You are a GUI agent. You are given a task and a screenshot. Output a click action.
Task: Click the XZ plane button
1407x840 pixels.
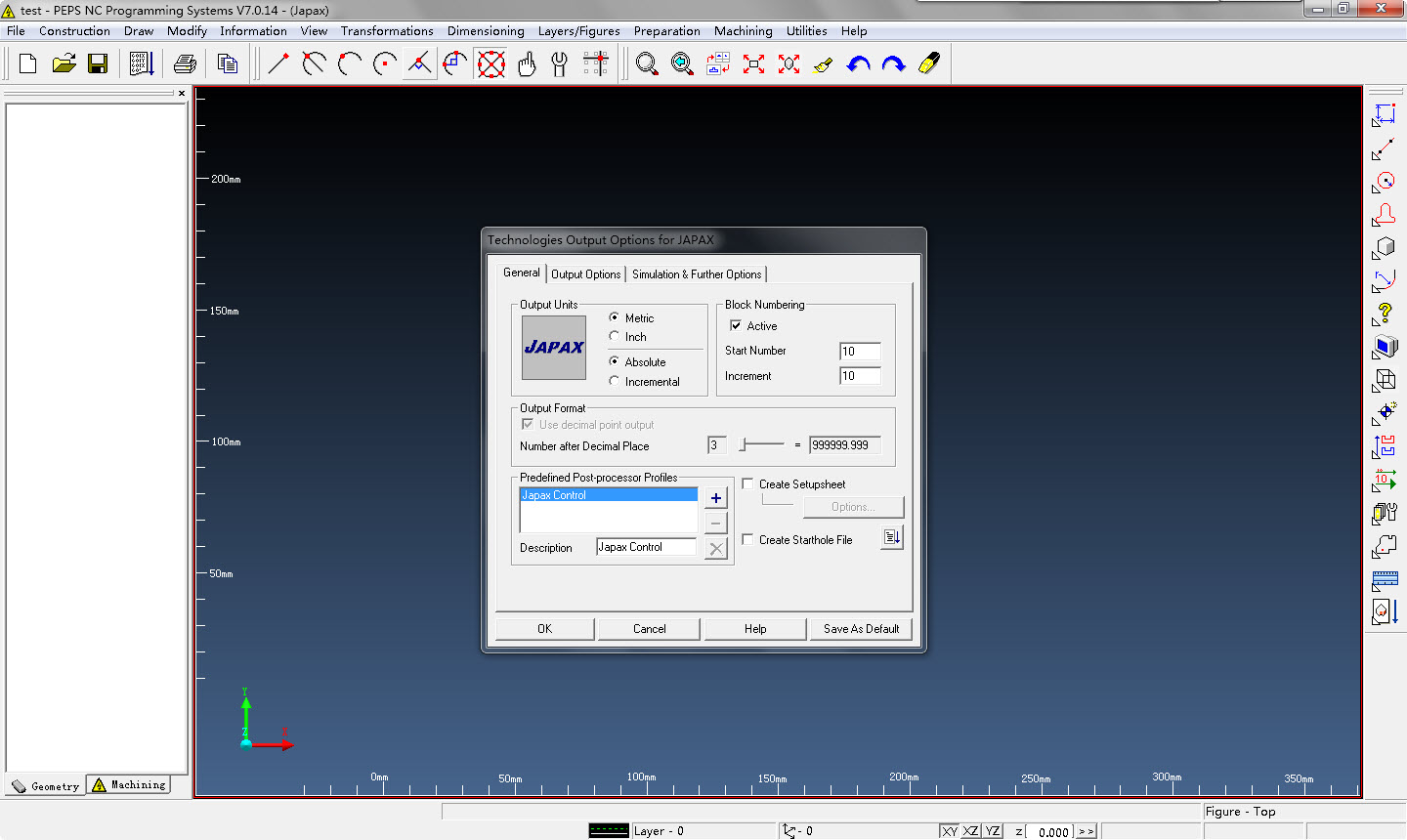[x=971, y=831]
